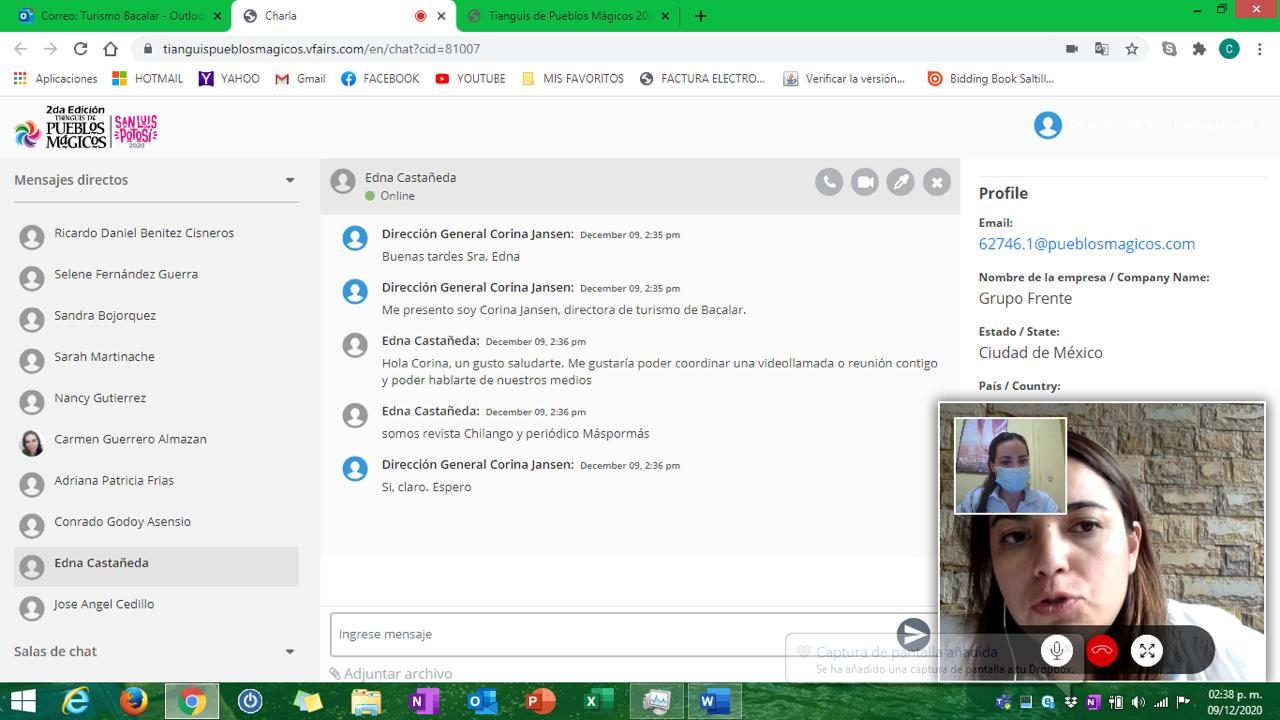Mute the microphone in video call
Screen dimensions: 1280x720
coord(1056,651)
